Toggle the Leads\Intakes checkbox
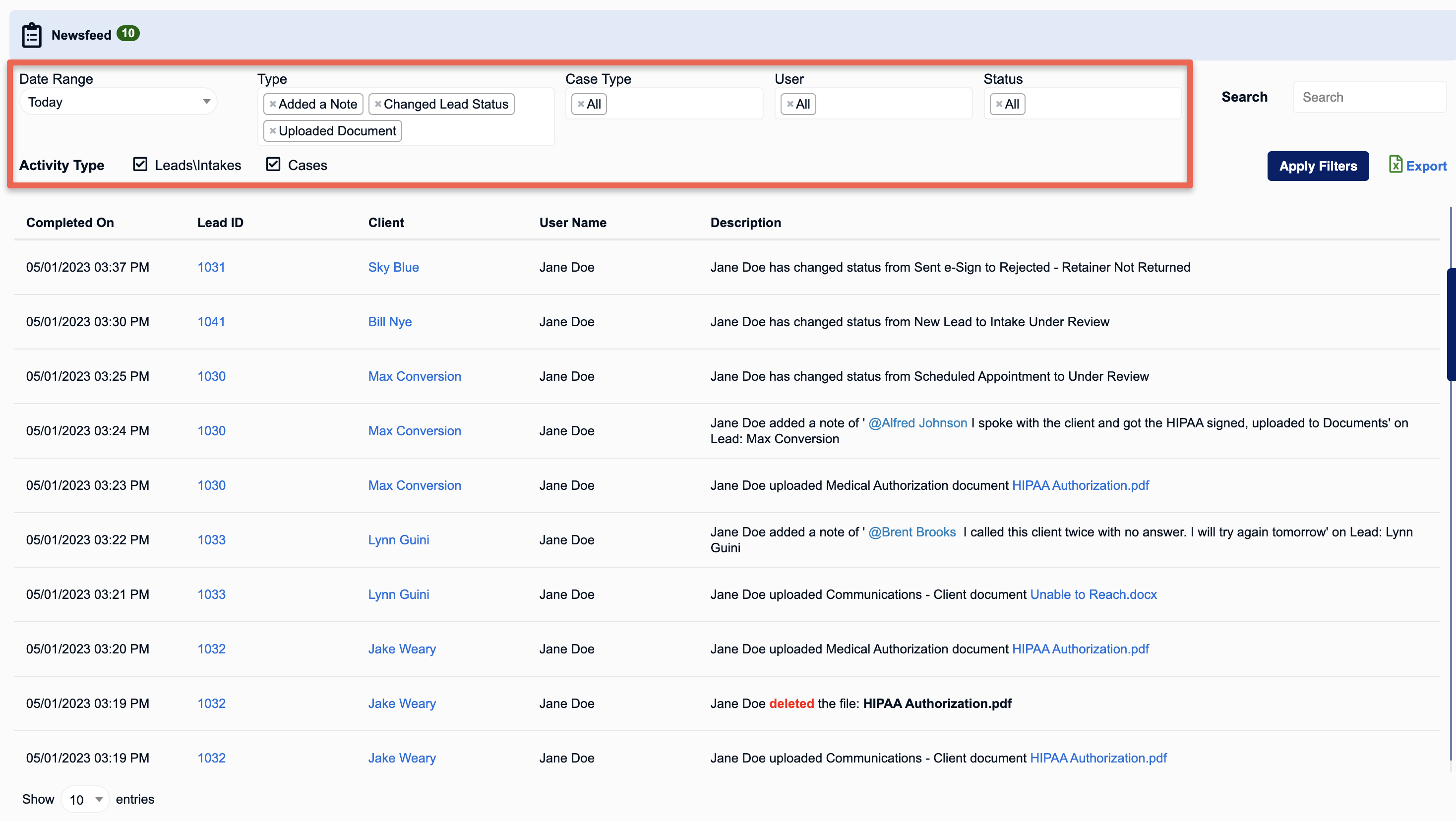The height and width of the screenshot is (821, 1456). click(140, 165)
